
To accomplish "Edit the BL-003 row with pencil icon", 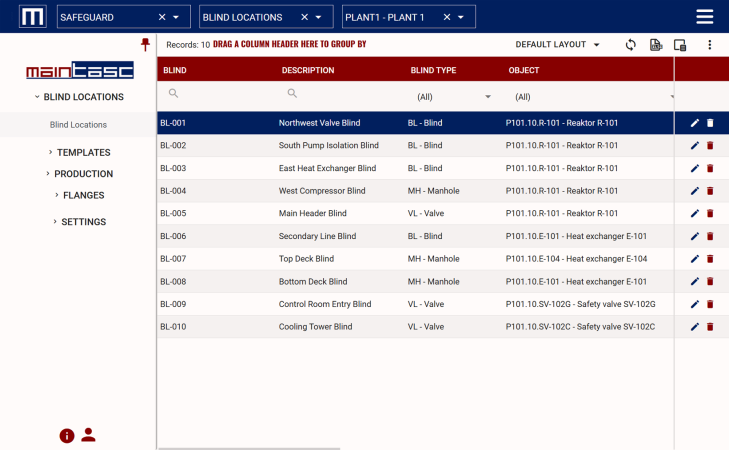I will tap(695, 168).
